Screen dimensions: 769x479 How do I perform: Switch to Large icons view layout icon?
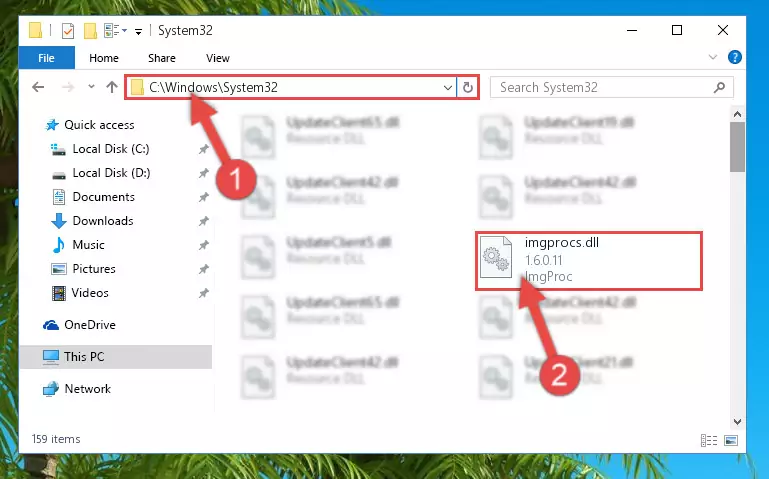point(731,440)
